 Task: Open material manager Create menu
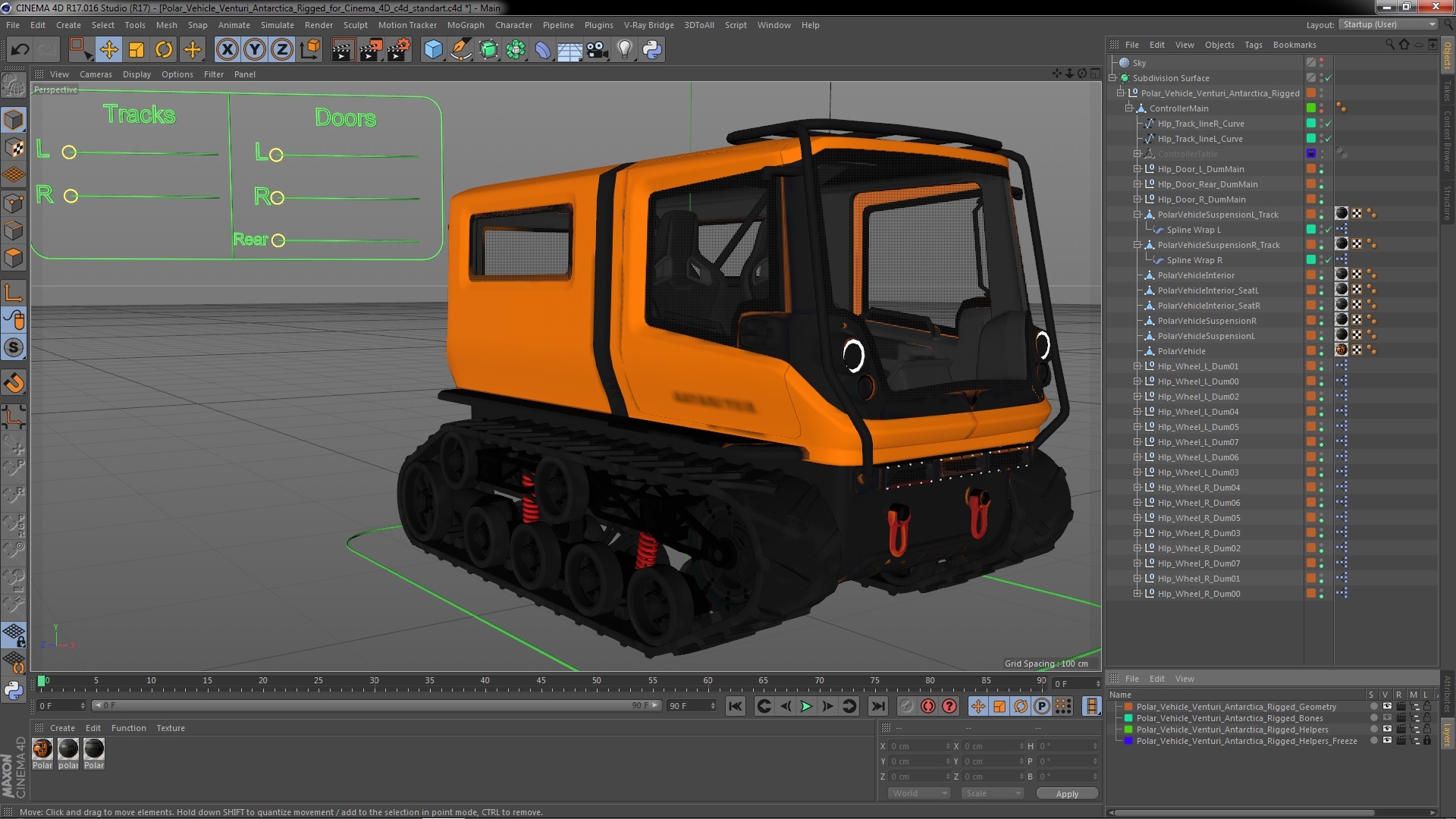(x=62, y=728)
